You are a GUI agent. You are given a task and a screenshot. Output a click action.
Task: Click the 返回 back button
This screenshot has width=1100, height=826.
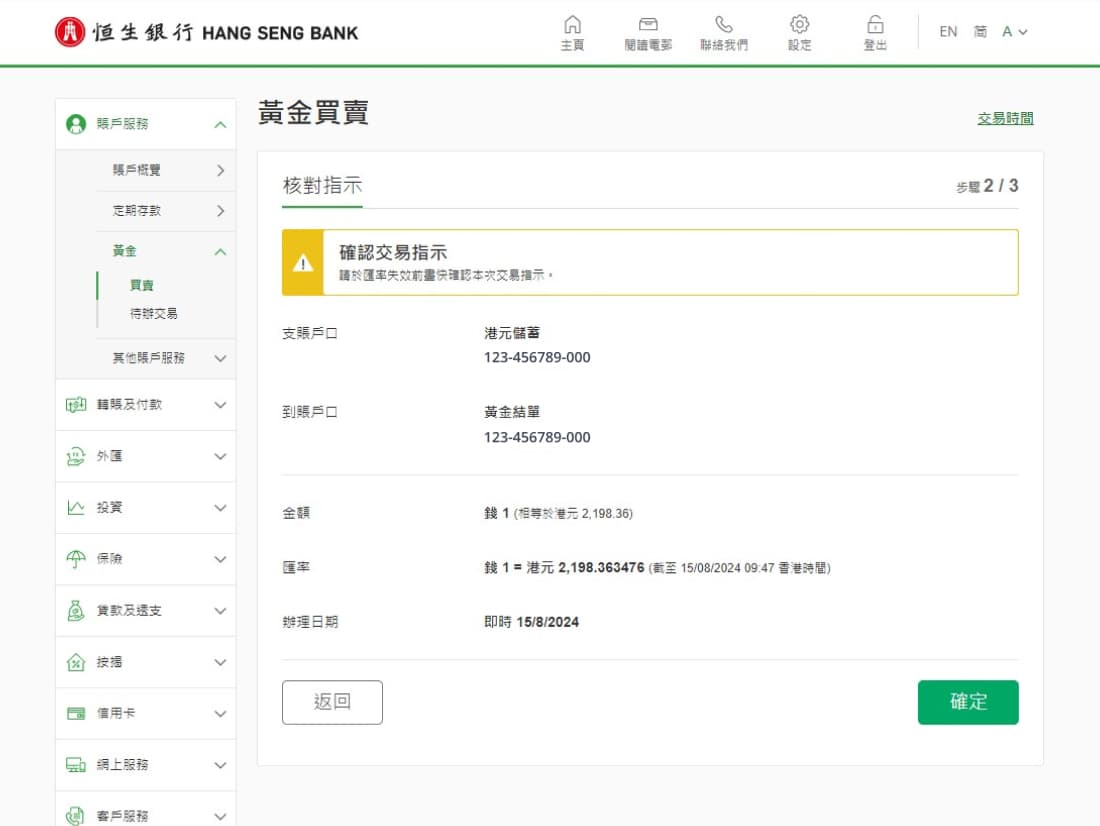(333, 702)
